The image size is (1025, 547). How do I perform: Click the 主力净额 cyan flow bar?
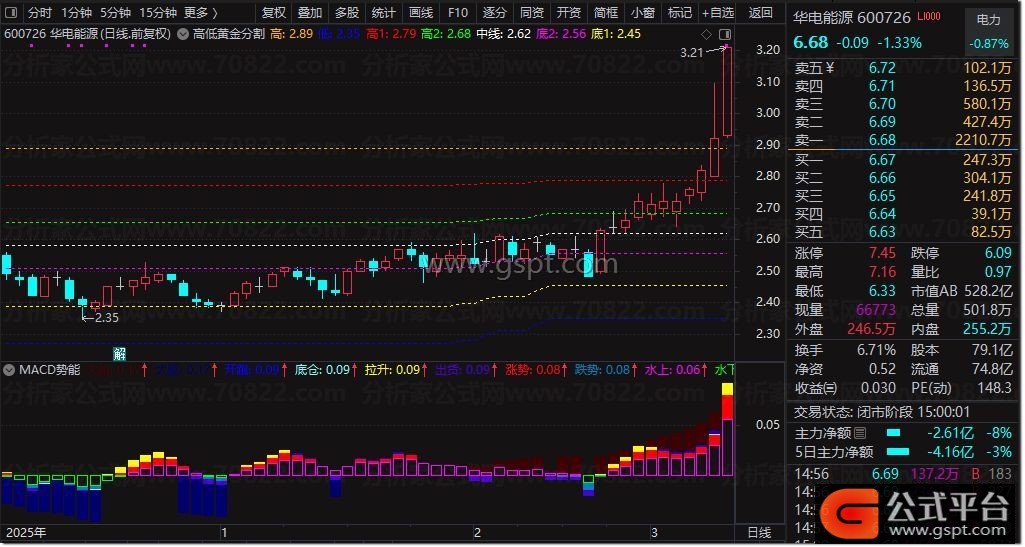[893, 433]
